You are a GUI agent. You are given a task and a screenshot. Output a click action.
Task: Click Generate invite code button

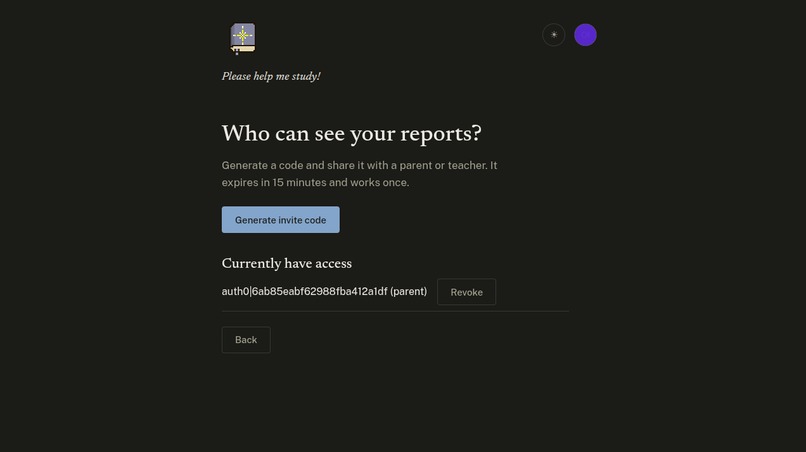tap(281, 220)
